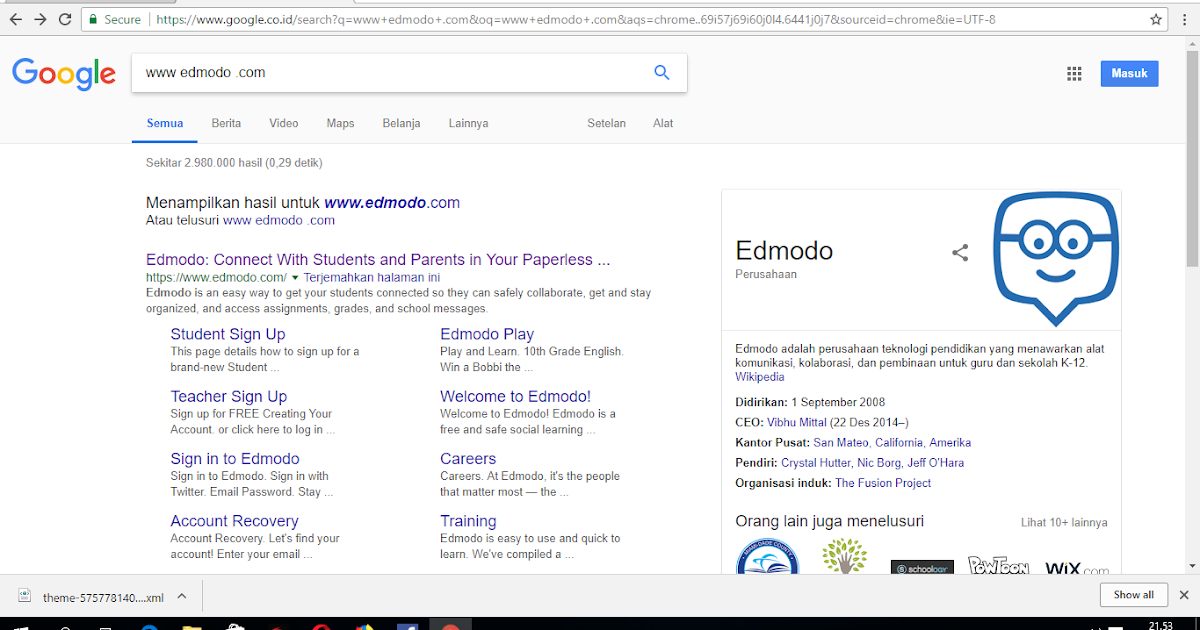Open the Wikipedia link in the panel

click(759, 376)
